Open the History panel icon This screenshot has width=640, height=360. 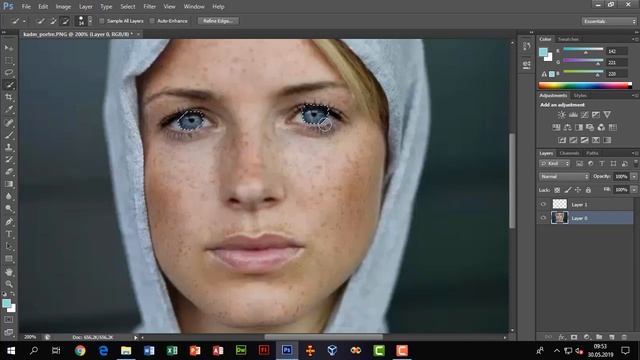[527, 46]
